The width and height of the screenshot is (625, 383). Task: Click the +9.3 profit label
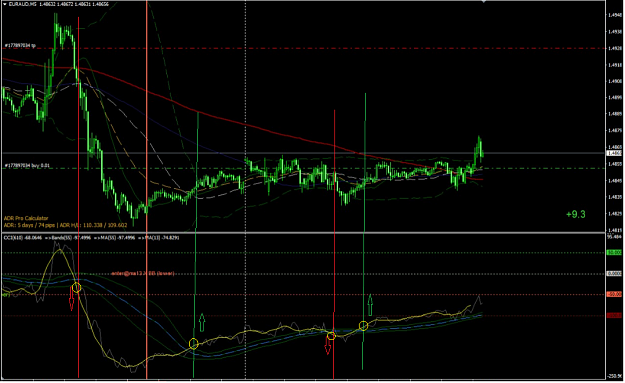point(576,214)
